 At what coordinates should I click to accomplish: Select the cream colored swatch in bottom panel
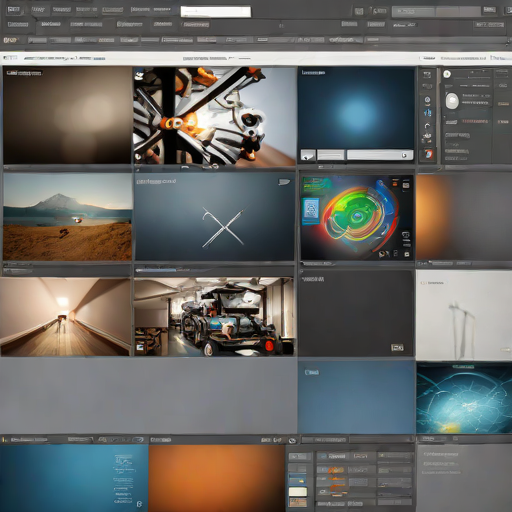[298, 491]
